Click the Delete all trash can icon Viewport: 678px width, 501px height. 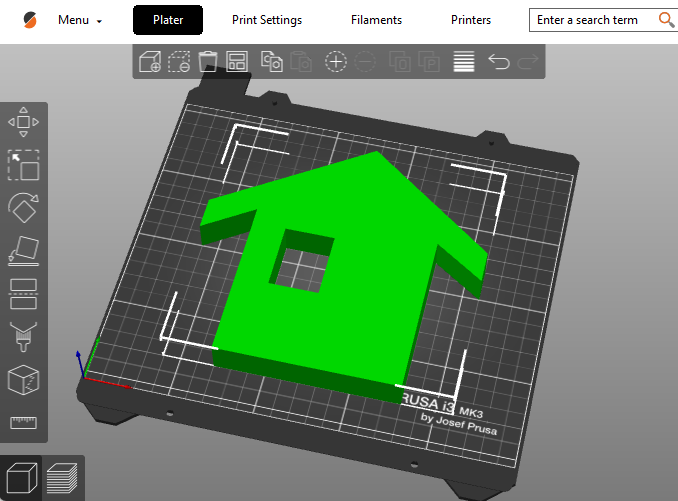(208, 62)
